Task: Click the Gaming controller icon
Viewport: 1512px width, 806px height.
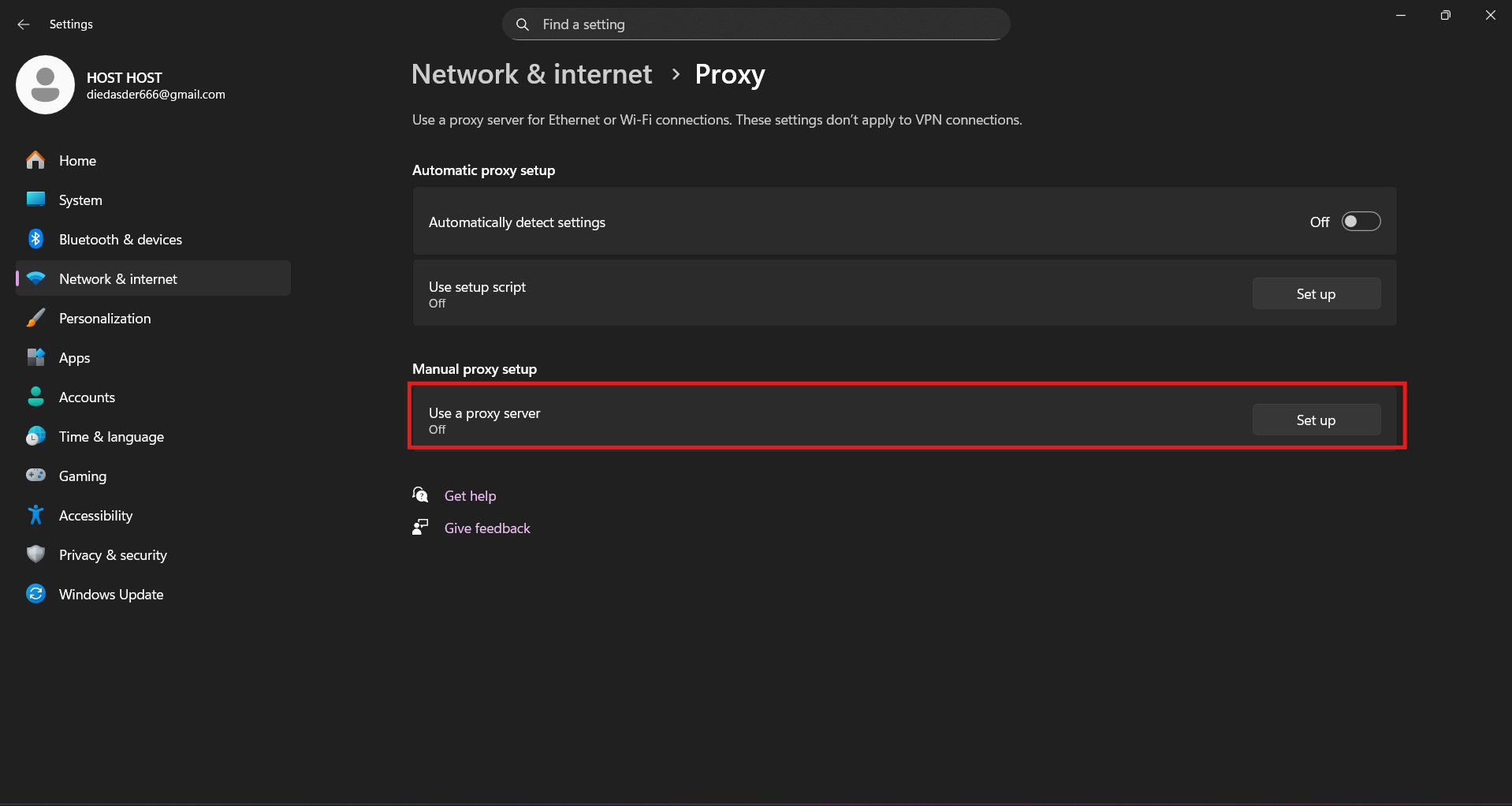Action: coord(35,476)
